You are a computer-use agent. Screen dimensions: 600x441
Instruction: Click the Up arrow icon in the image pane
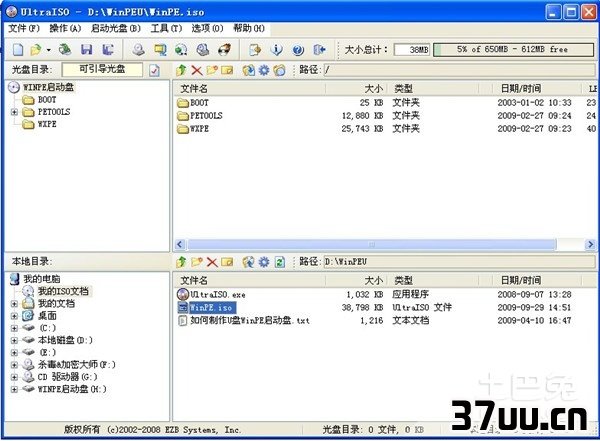point(181,70)
